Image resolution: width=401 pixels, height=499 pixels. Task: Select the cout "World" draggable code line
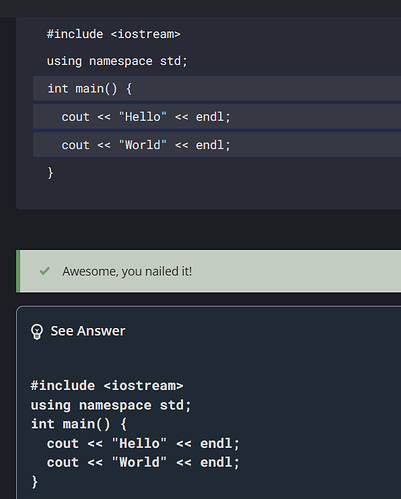[217, 145]
